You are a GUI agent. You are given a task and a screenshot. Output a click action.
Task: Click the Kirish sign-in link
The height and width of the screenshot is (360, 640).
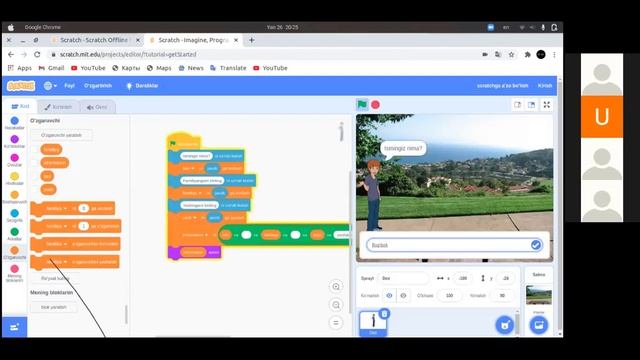pos(545,86)
